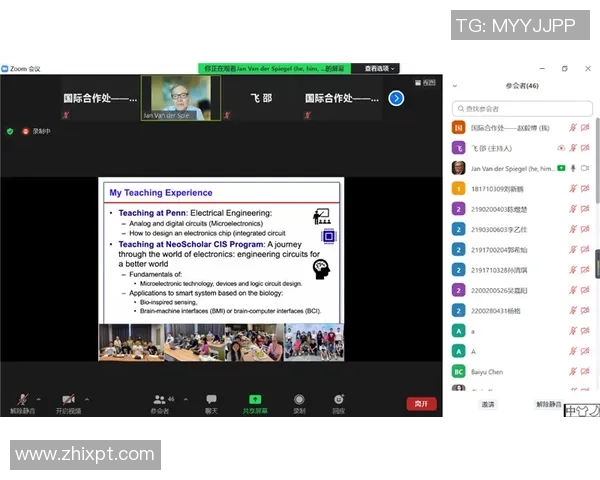600x480 pixels.
Task: Click the Zoom logo in title bar
Action: click(5, 69)
